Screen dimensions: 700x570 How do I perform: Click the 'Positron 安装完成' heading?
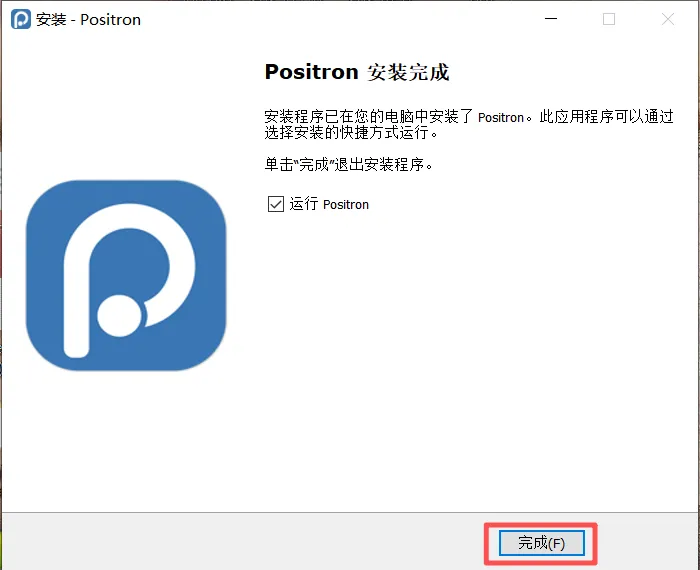point(357,72)
